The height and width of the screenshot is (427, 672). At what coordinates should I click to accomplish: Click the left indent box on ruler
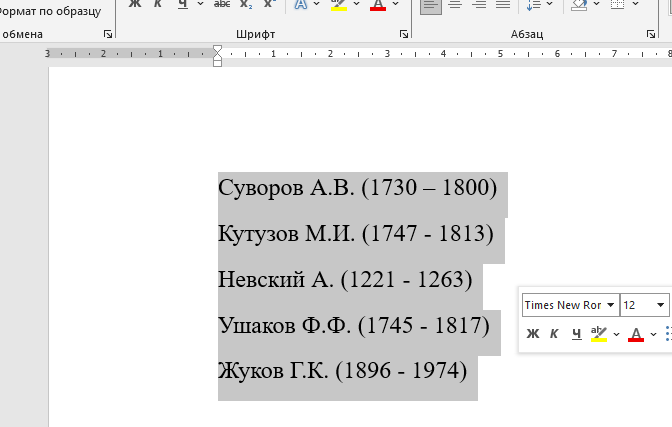click(x=217, y=63)
